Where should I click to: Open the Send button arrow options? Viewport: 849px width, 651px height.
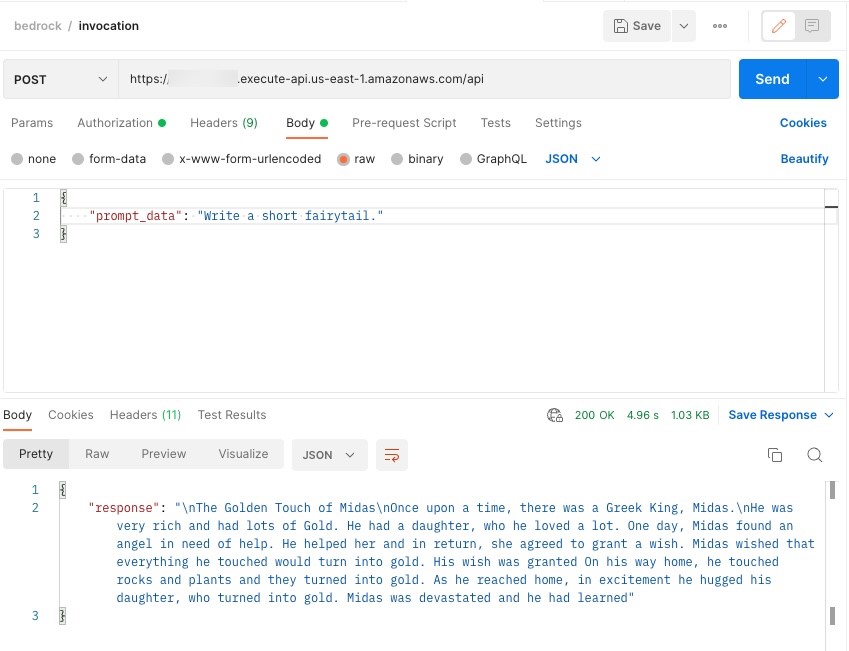click(823, 79)
